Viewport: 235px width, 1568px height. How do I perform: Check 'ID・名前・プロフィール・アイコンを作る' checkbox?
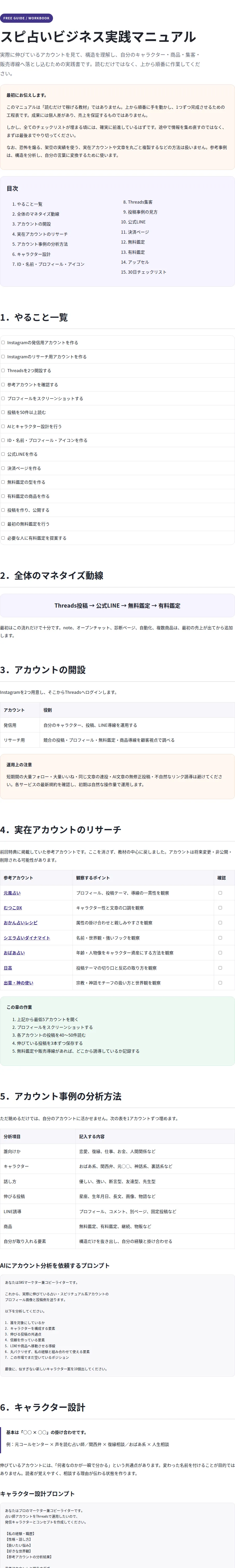point(3,440)
